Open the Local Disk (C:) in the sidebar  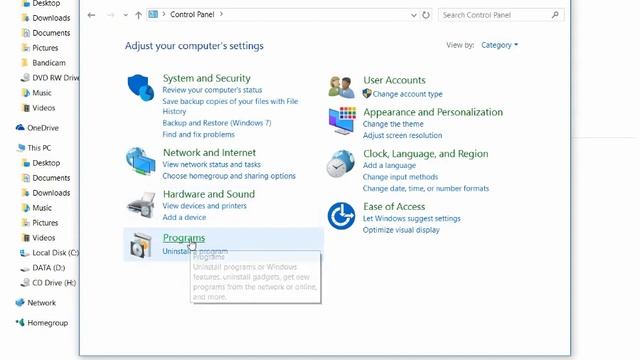(x=49, y=253)
